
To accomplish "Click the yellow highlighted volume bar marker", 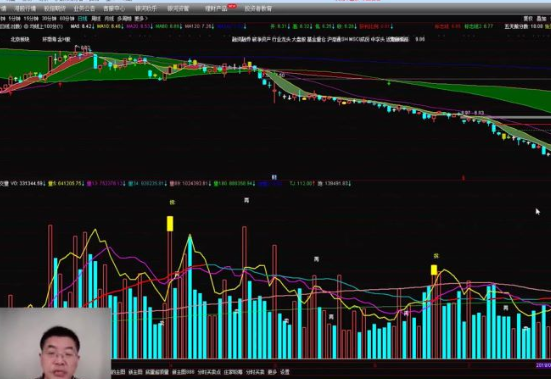I will click(170, 224).
